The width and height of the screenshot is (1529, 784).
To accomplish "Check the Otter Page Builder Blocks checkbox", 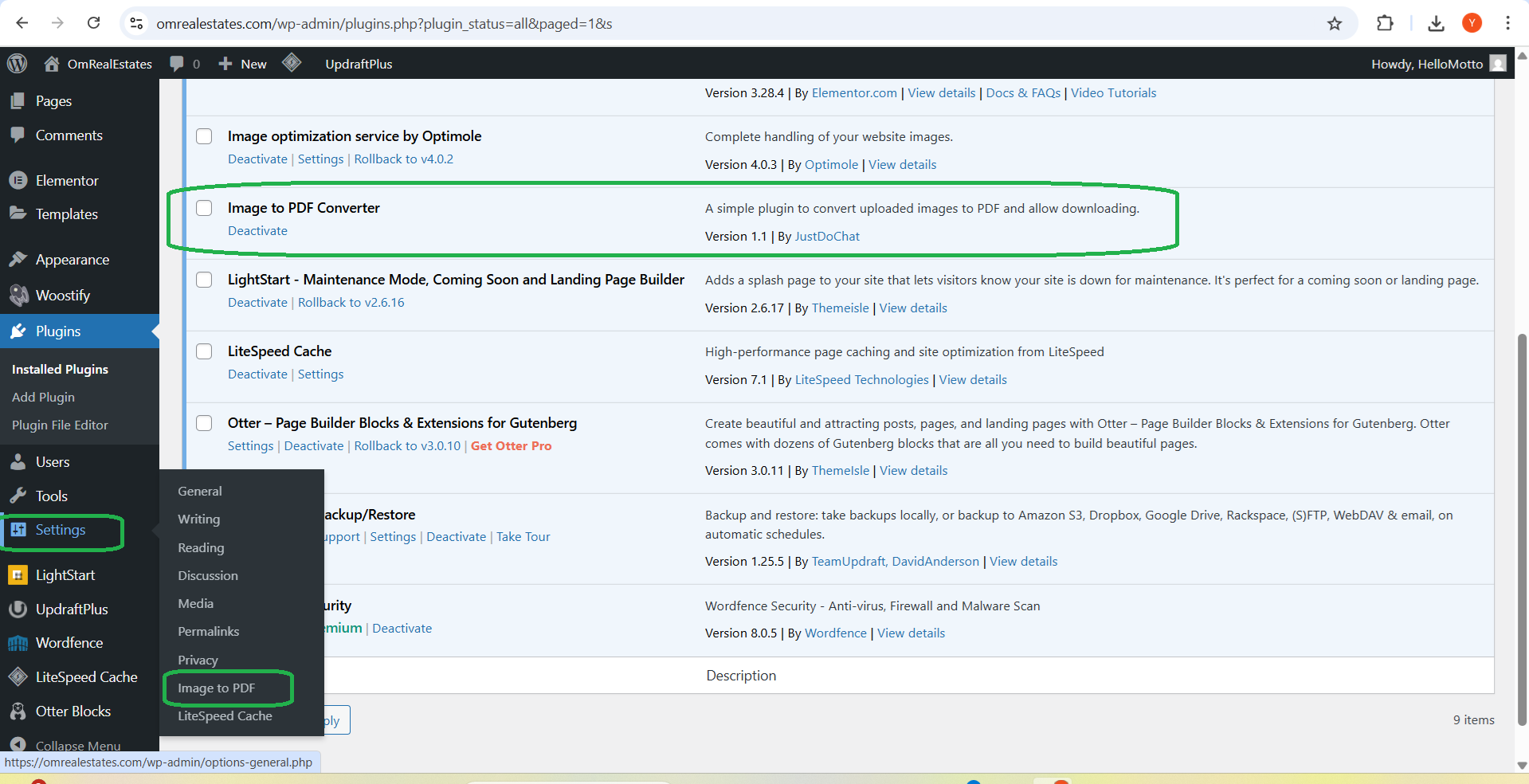I will pos(205,423).
